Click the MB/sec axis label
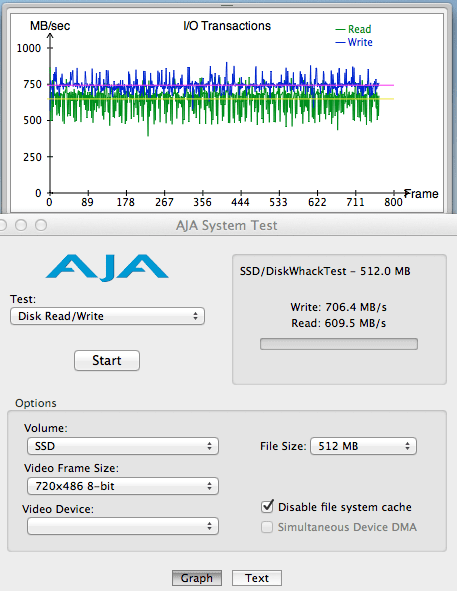 pyautogui.click(x=50, y=26)
